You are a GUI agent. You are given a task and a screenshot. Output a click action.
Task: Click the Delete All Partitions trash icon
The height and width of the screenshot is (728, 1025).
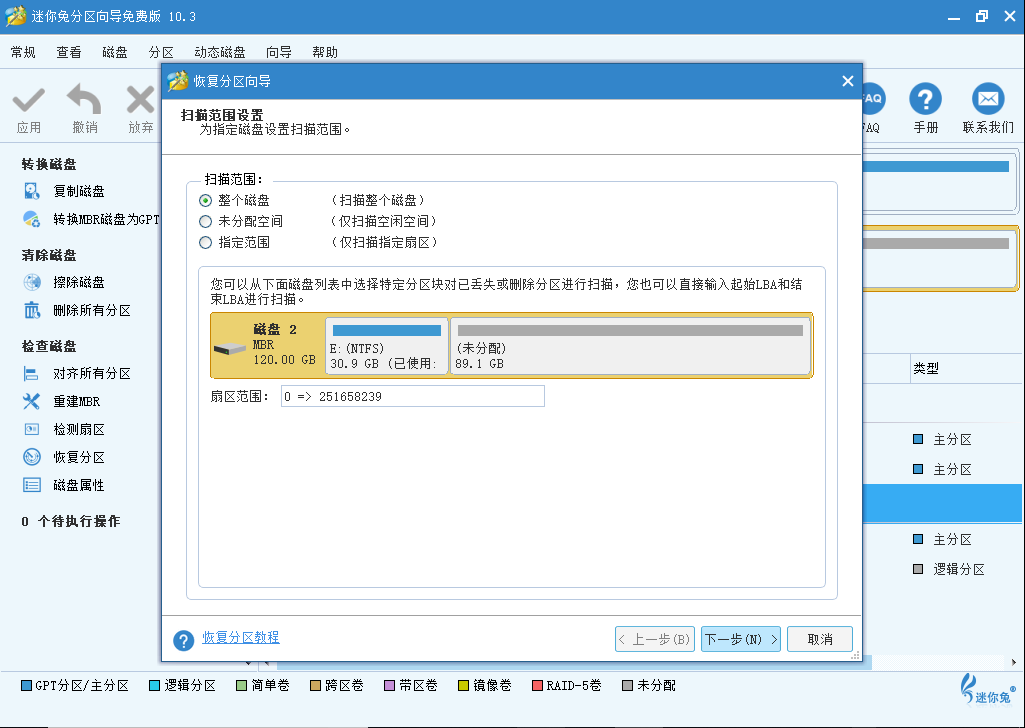click(x=31, y=310)
